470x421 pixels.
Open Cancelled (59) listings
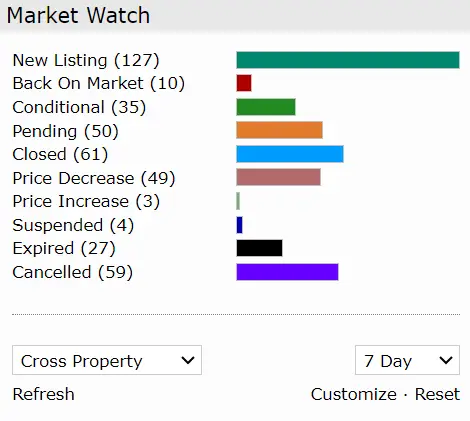coord(73,272)
